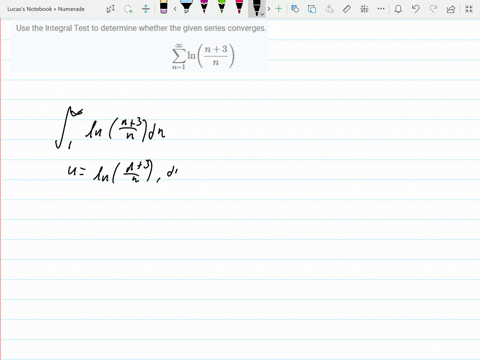Select the Lasso Select tool
This screenshot has width=480, height=360.
click(x=128, y=9)
